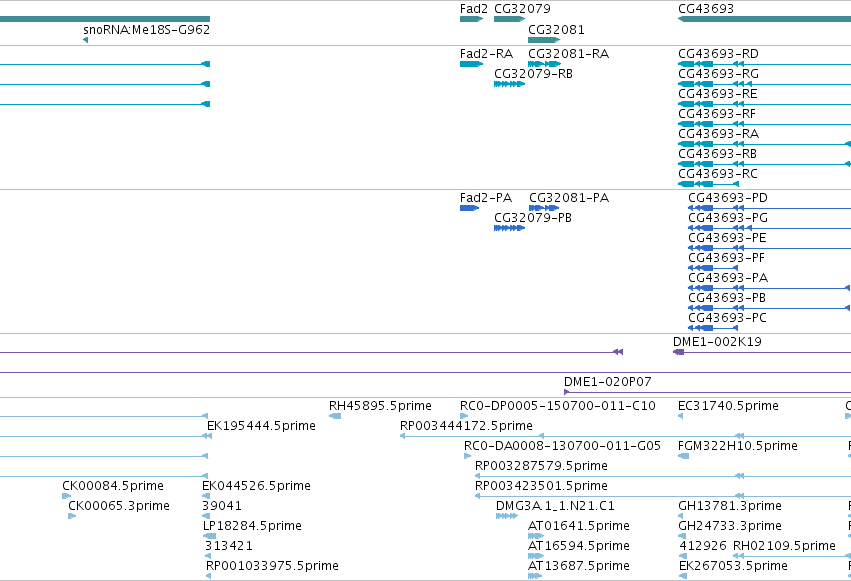The width and height of the screenshot is (851, 581).
Task: Click protein CG43693-PE
Action: click(x=727, y=238)
